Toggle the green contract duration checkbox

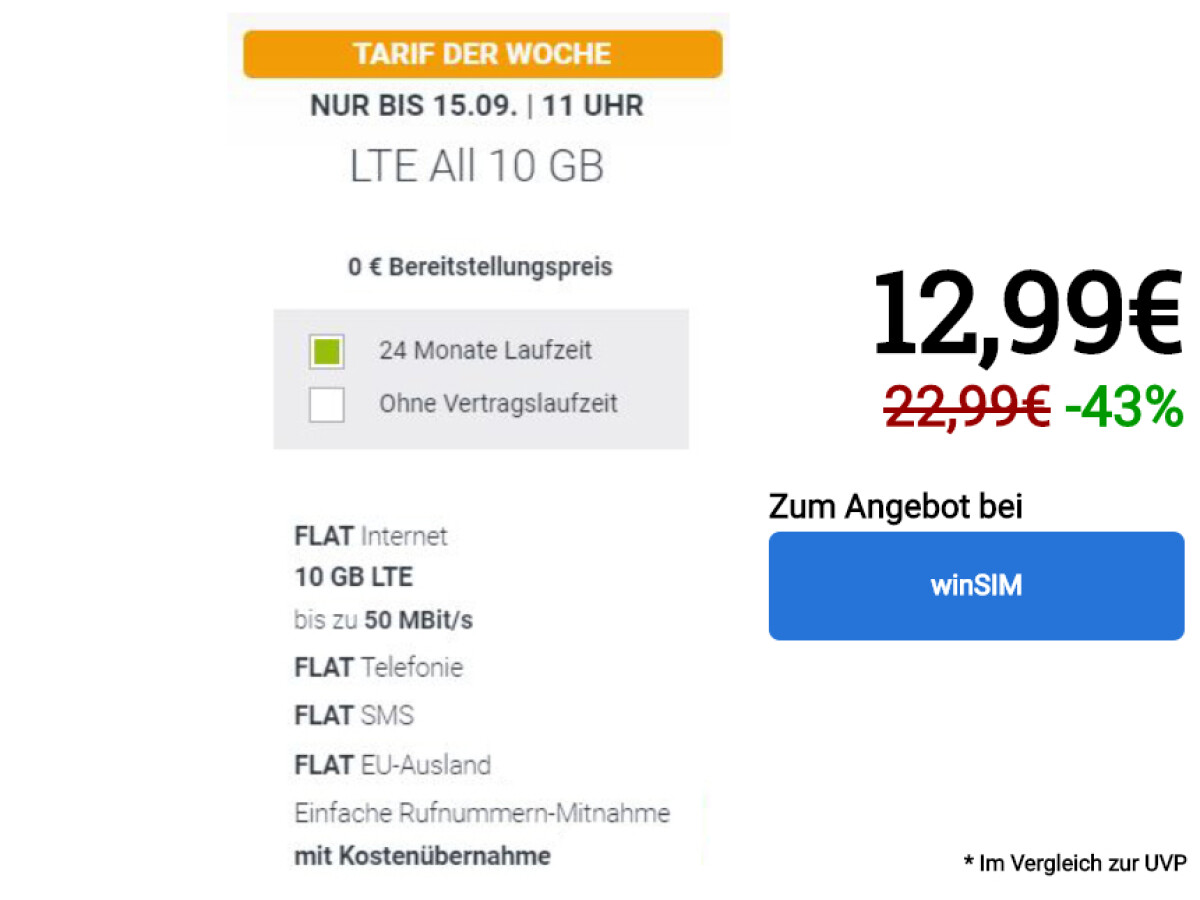326,352
